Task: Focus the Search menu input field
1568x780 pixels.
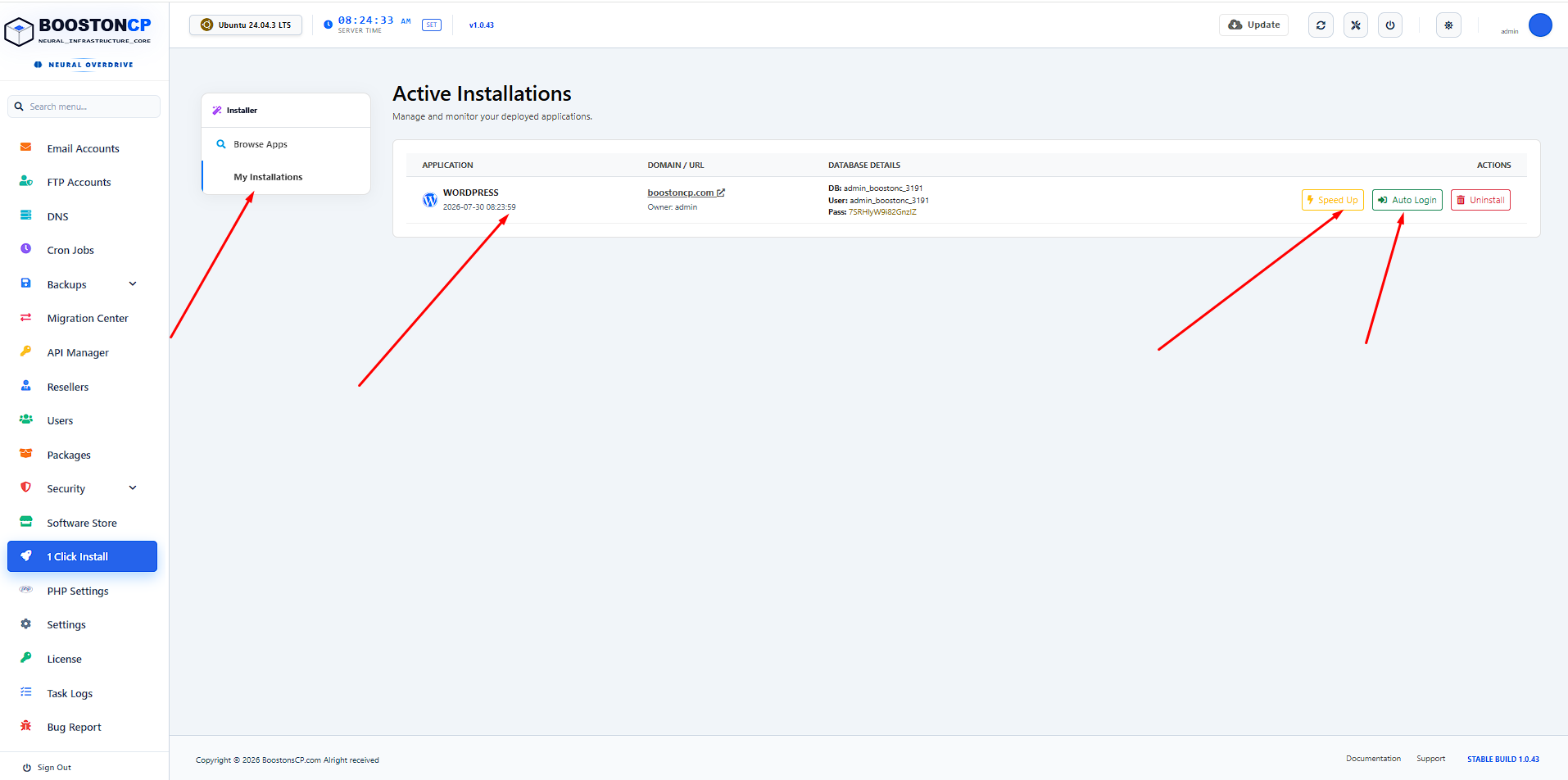Action: pyautogui.click(x=84, y=107)
